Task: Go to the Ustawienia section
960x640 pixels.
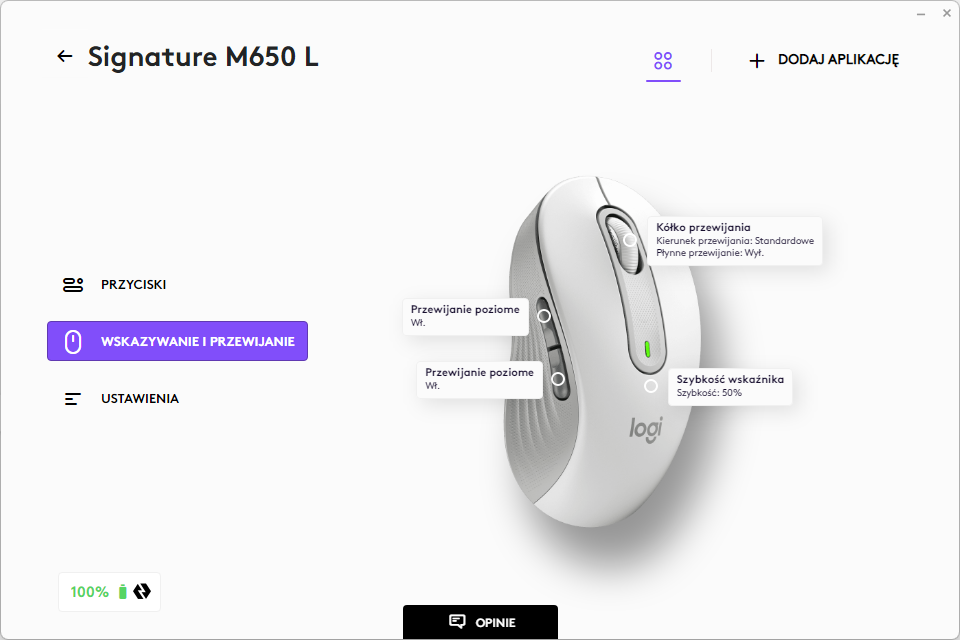Action: pyautogui.click(x=139, y=399)
